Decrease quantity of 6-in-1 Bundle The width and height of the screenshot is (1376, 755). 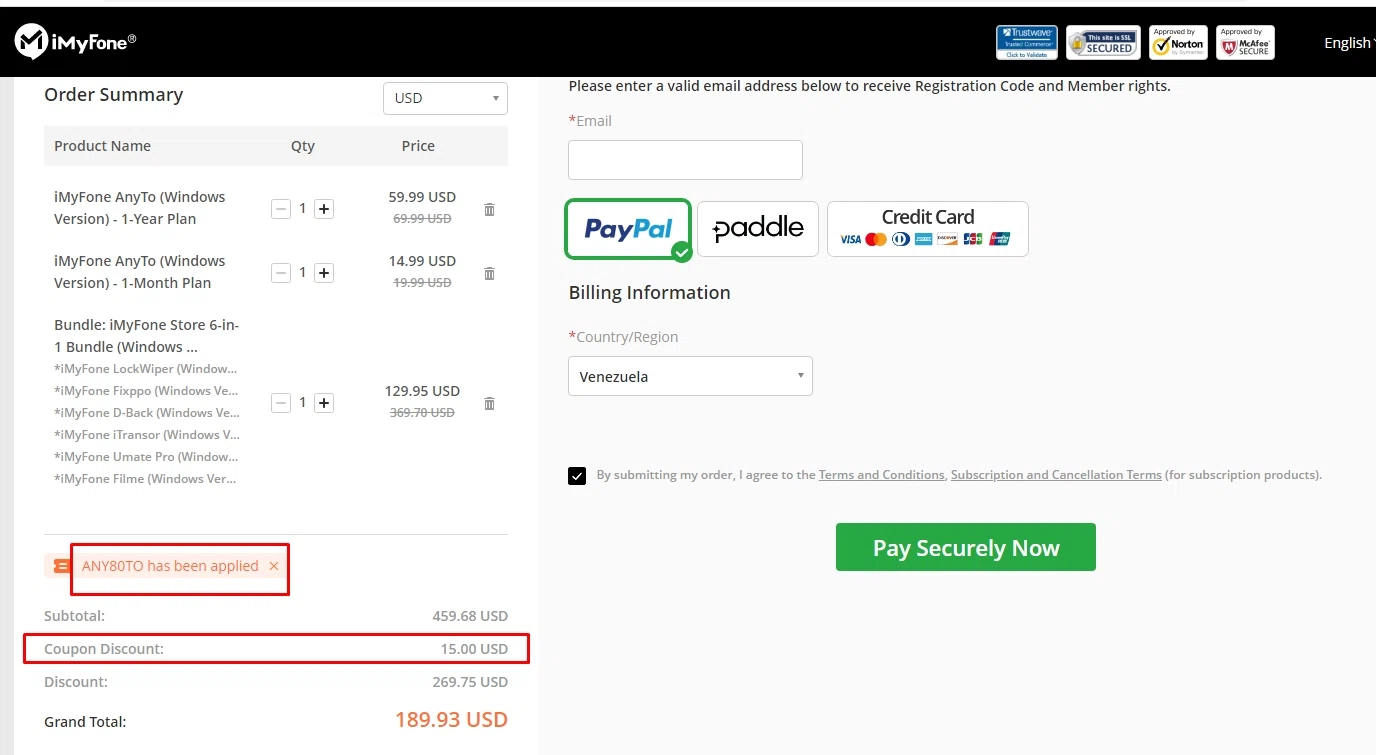coord(281,403)
